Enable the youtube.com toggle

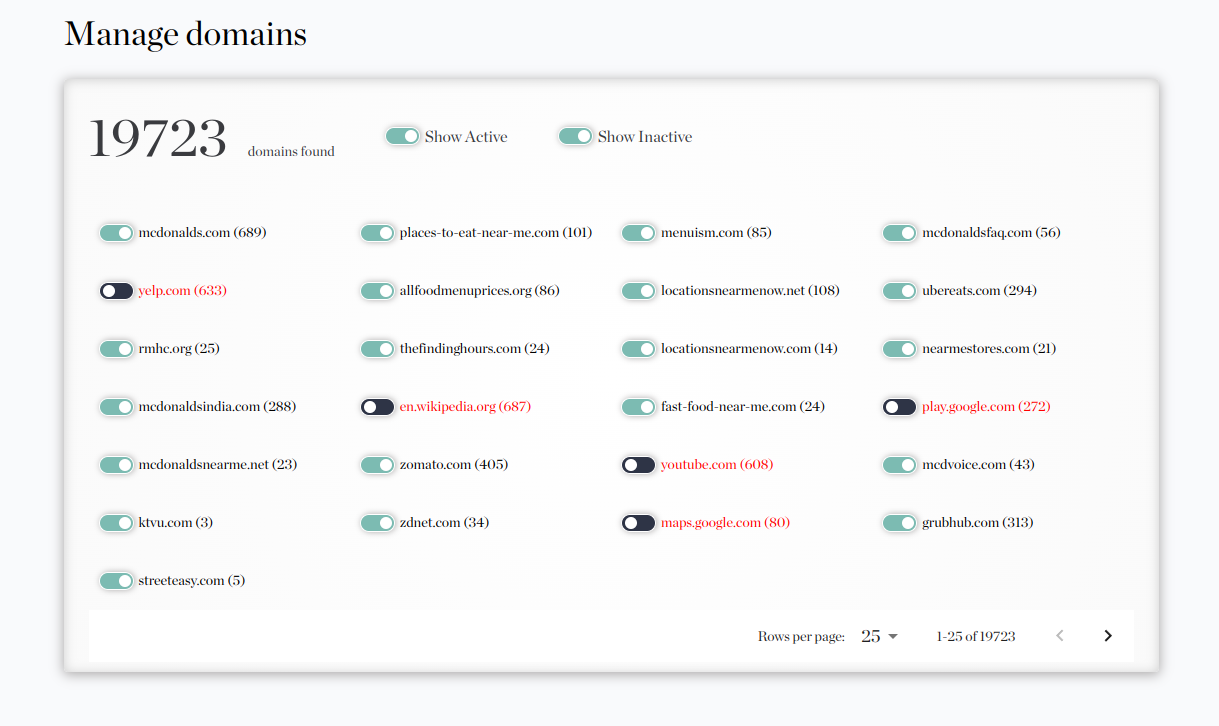(638, 465)
